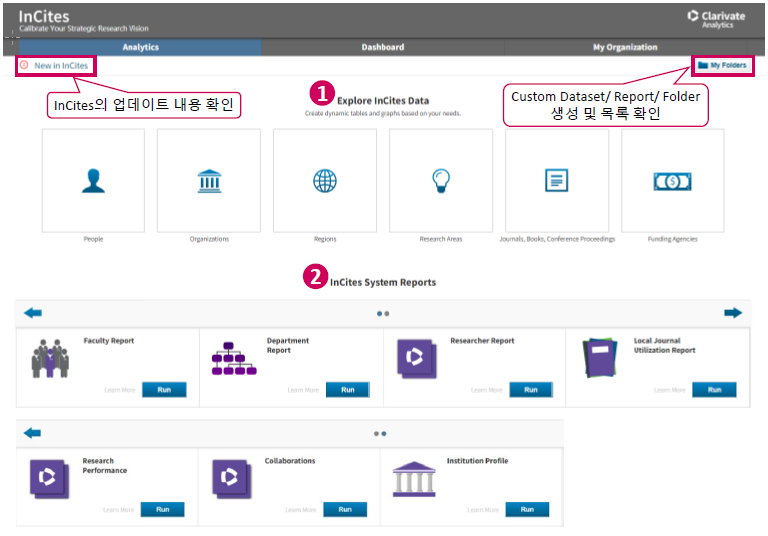The image size is (768, 536).
Task: Click the Research Performance purple icon
Action: point(49,479)
